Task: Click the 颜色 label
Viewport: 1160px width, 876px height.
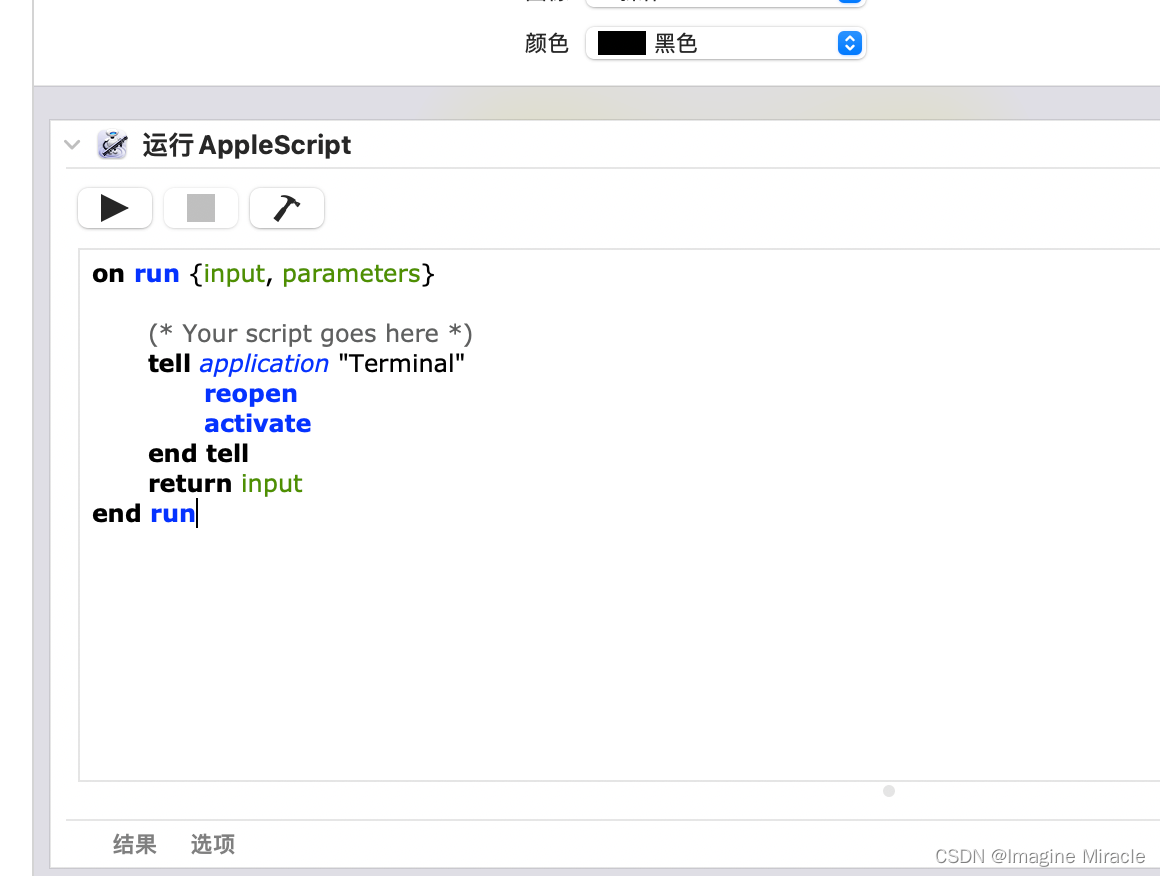Action: coord(547,44)
